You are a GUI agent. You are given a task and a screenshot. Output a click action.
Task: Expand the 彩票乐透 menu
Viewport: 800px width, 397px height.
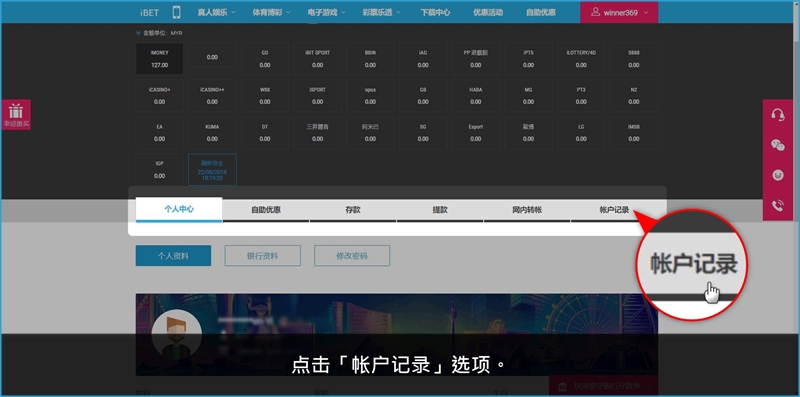click(382, 13)
